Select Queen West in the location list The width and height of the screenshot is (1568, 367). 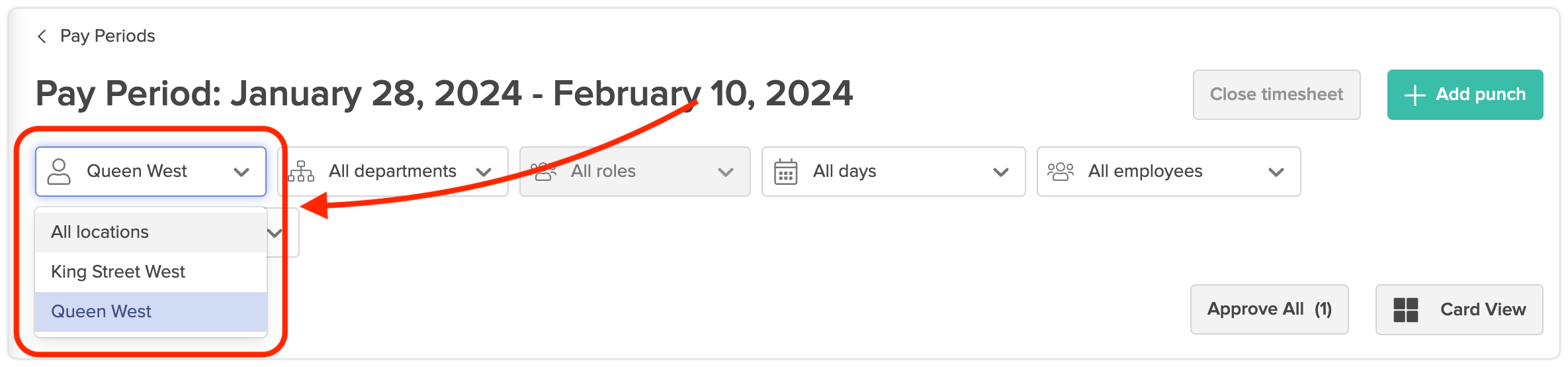point(101,311)
